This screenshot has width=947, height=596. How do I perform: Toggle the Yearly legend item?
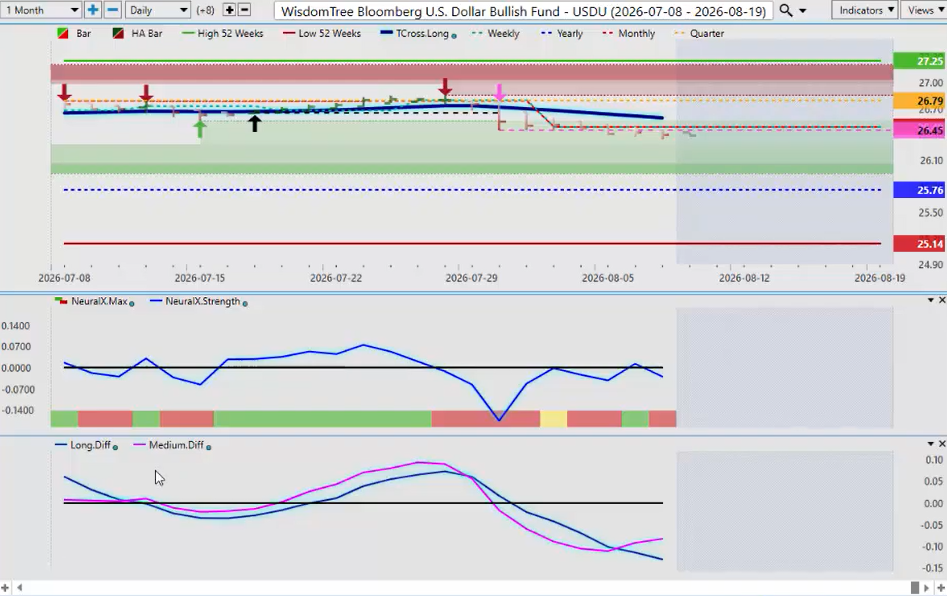click(x=562, y=33)
